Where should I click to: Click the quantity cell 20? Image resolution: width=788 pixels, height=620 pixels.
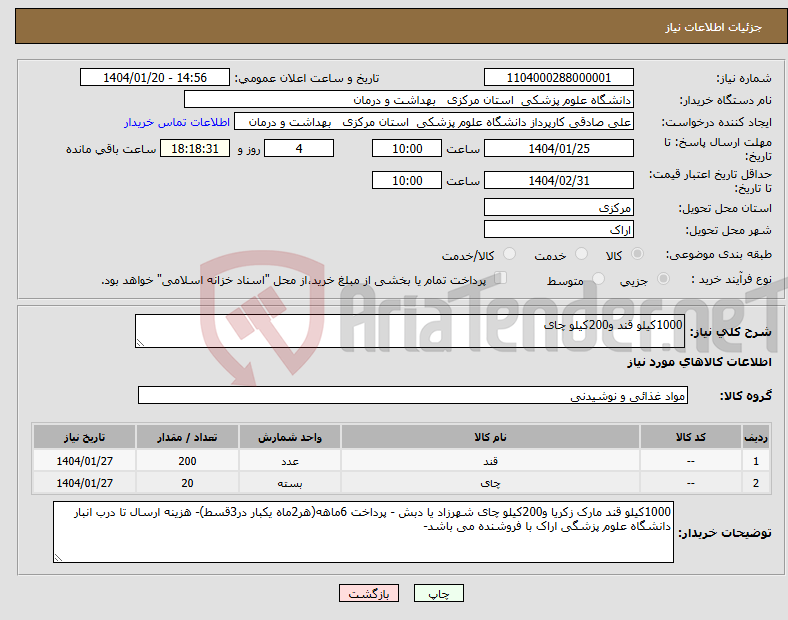[x=187, y=483]
